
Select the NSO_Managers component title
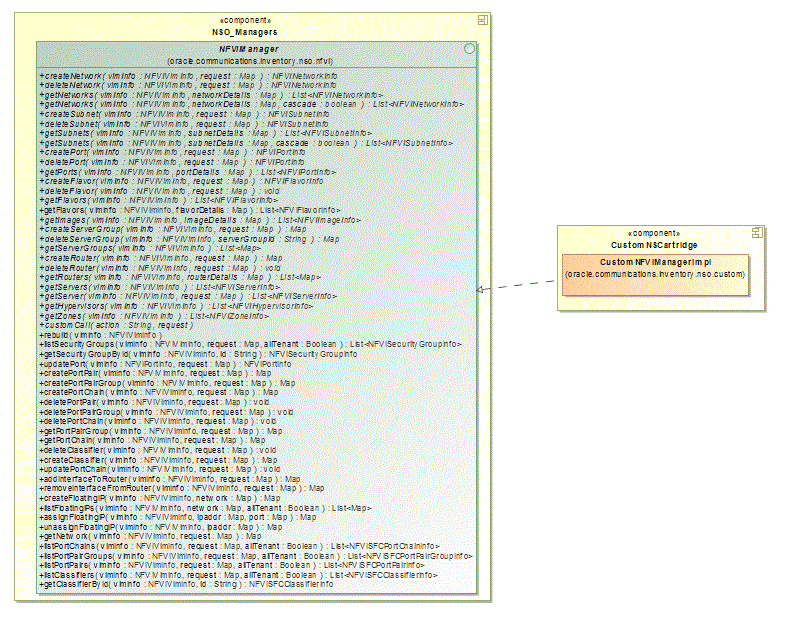point(244,32)
